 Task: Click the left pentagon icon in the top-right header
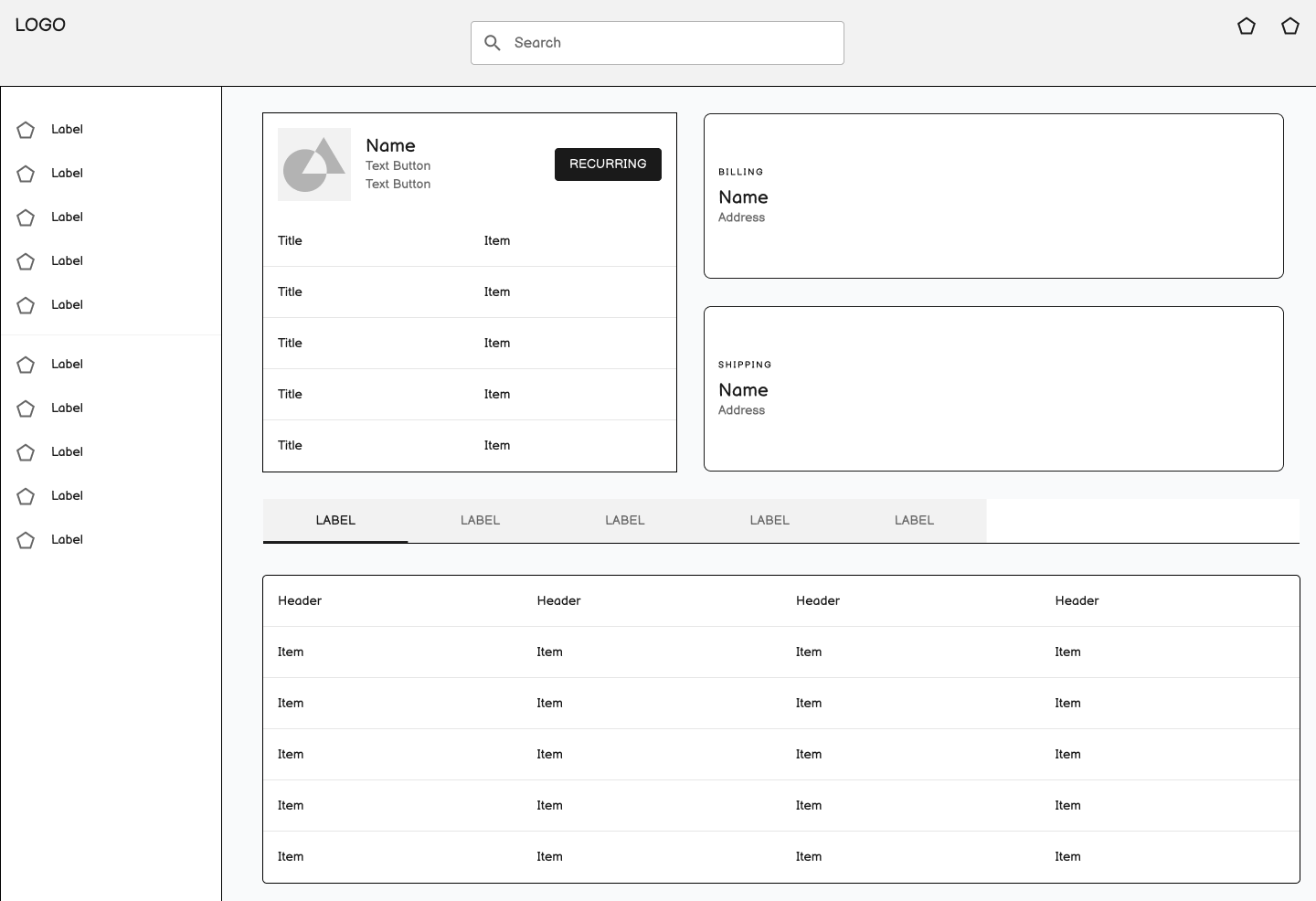(x=1246, y=26)
